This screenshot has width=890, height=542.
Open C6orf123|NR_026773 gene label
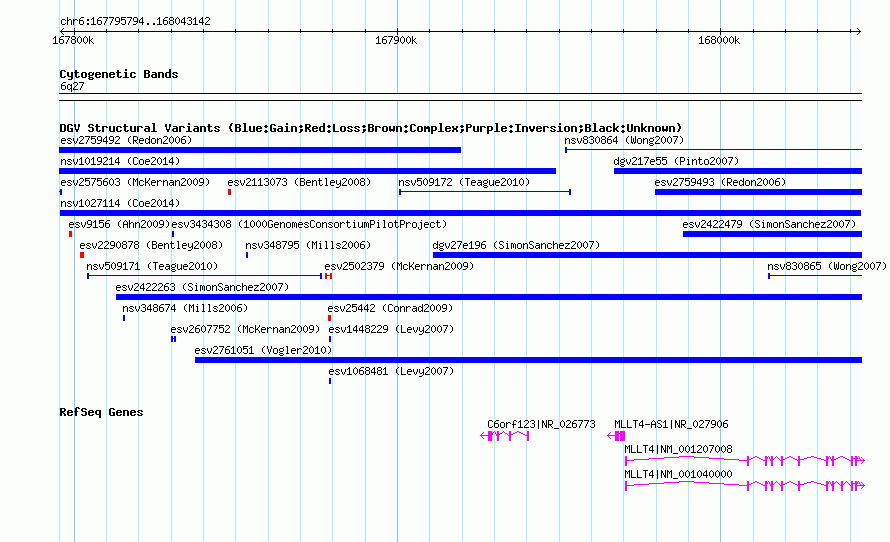(x=541, y=424)
